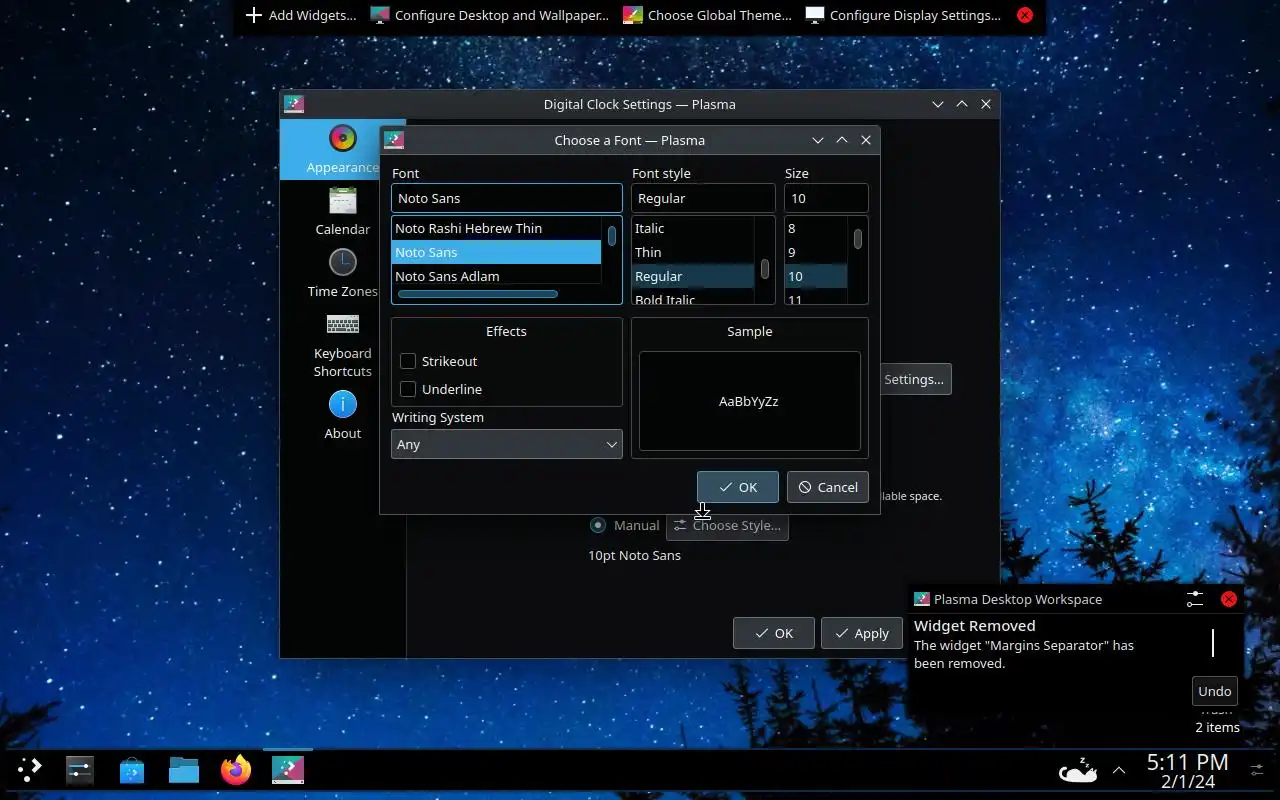Image resolution: width=1280 pixels, height=800 pixels.
Task: Open the Writing System dropdown
Action: tap(507, 444)
